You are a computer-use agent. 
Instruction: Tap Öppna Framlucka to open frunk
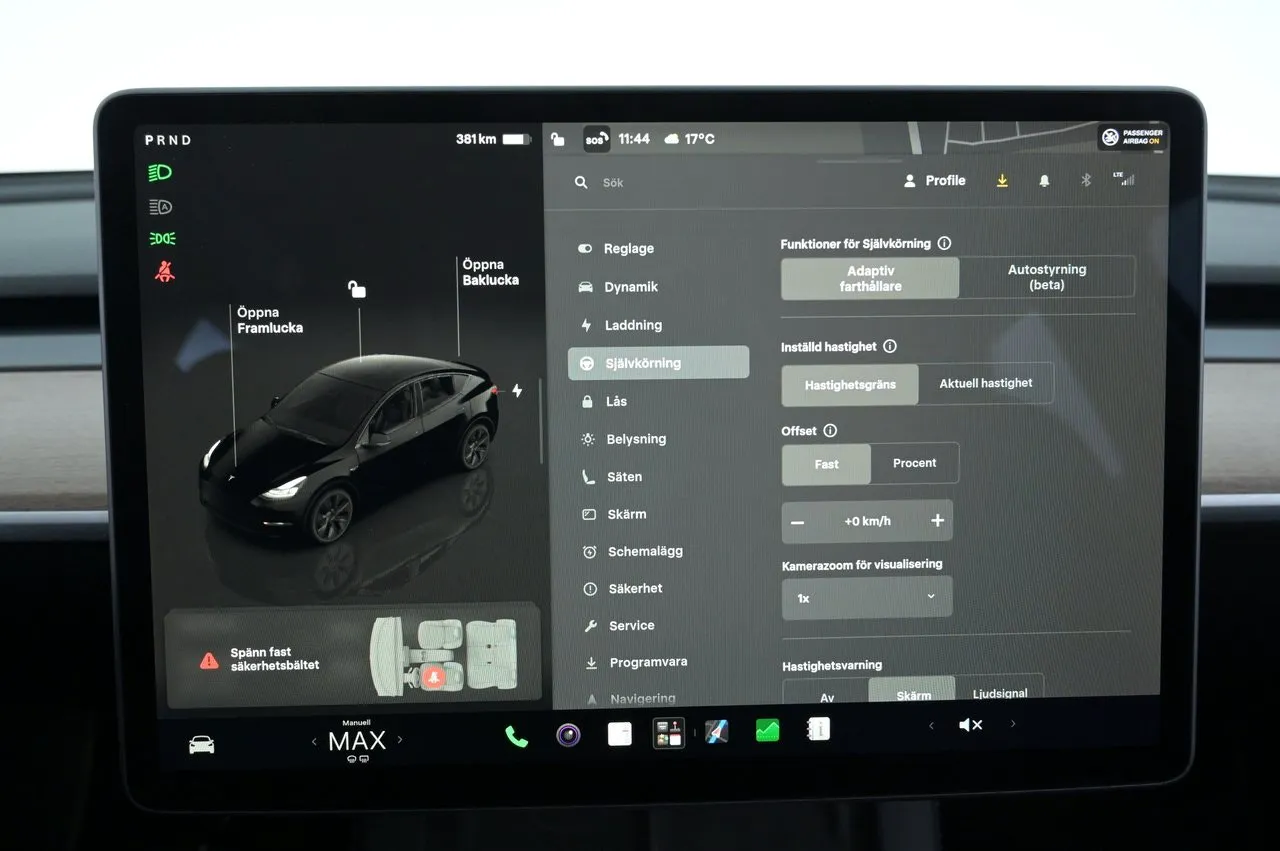point(270,320)
